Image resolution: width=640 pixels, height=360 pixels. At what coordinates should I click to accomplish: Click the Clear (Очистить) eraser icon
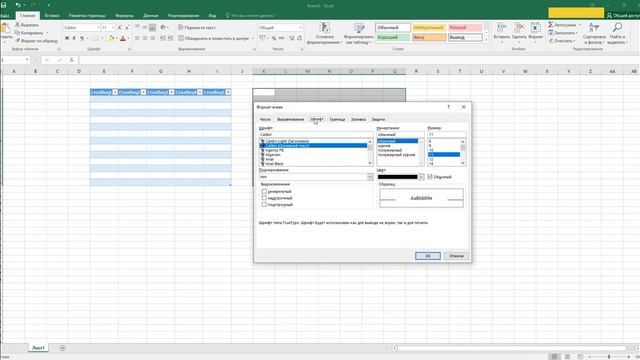[551, 41]
